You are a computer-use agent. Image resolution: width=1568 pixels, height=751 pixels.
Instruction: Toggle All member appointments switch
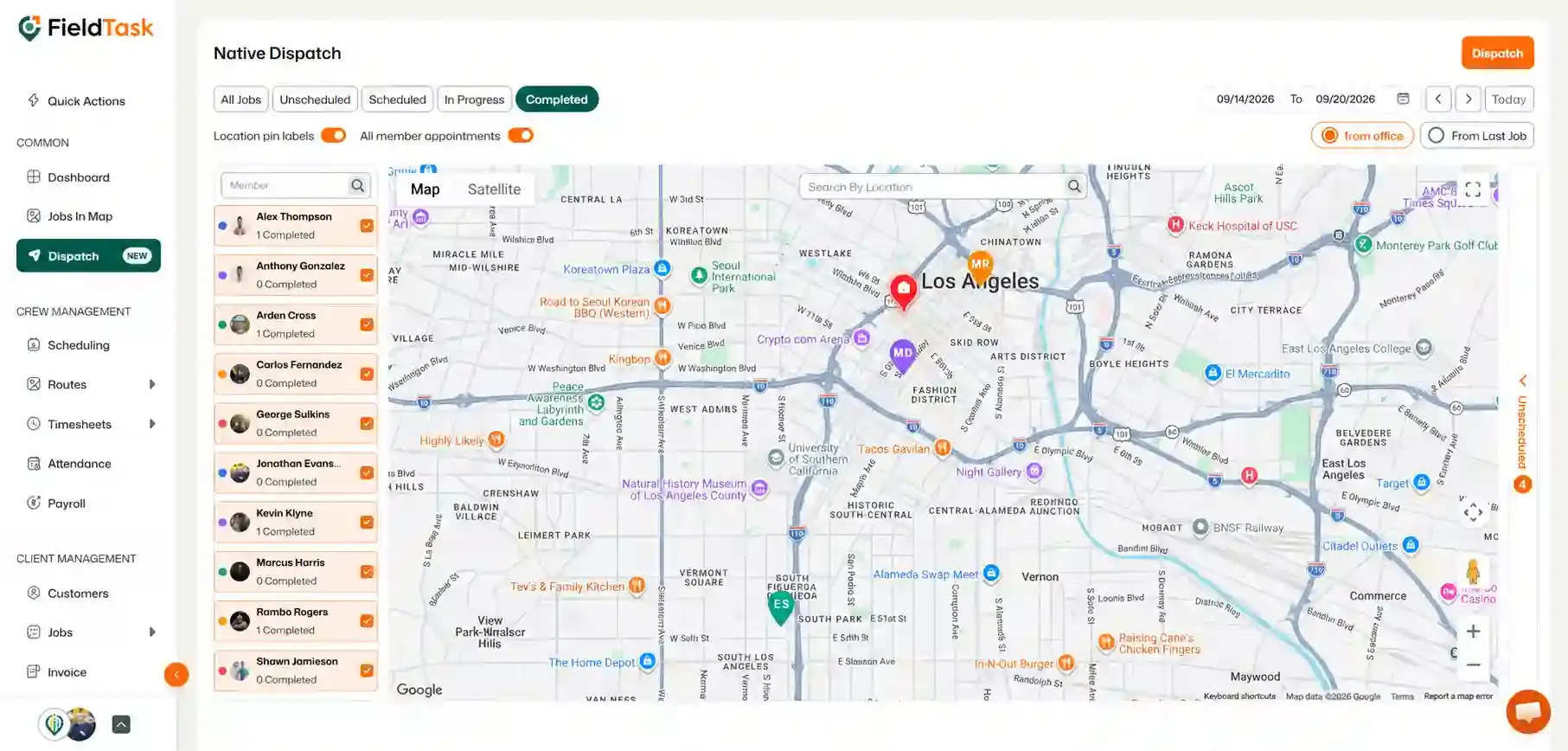(x=521, y=136)
